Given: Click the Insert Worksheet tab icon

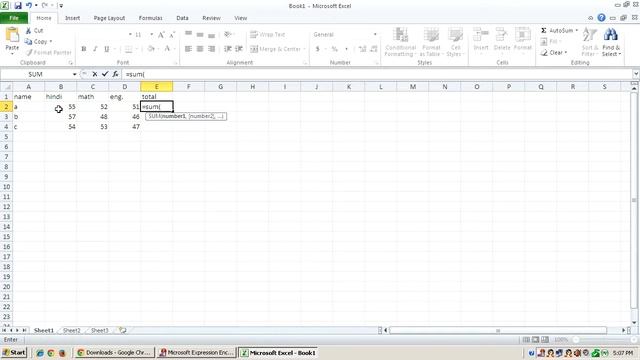Looking at the screenshot, I should 122,330.
